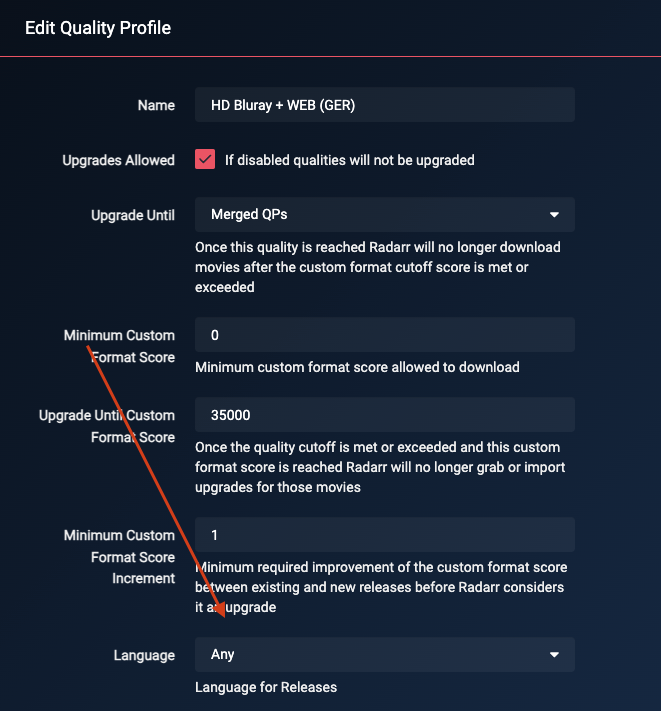Viewport: 661px width, 711px height.
Task: Click the caret arrow on the Language dropdown
Action: tap(555, 655)
